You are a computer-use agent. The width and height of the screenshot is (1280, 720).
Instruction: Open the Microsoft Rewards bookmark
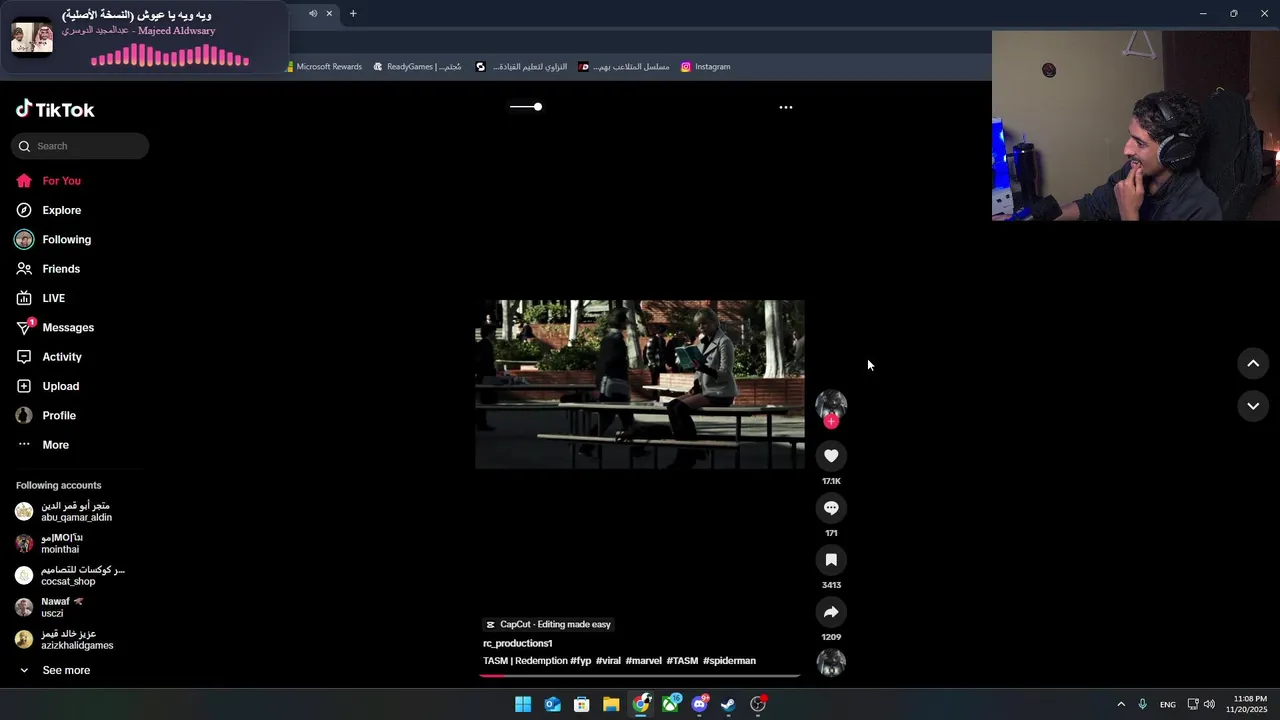tap(324, 67)
